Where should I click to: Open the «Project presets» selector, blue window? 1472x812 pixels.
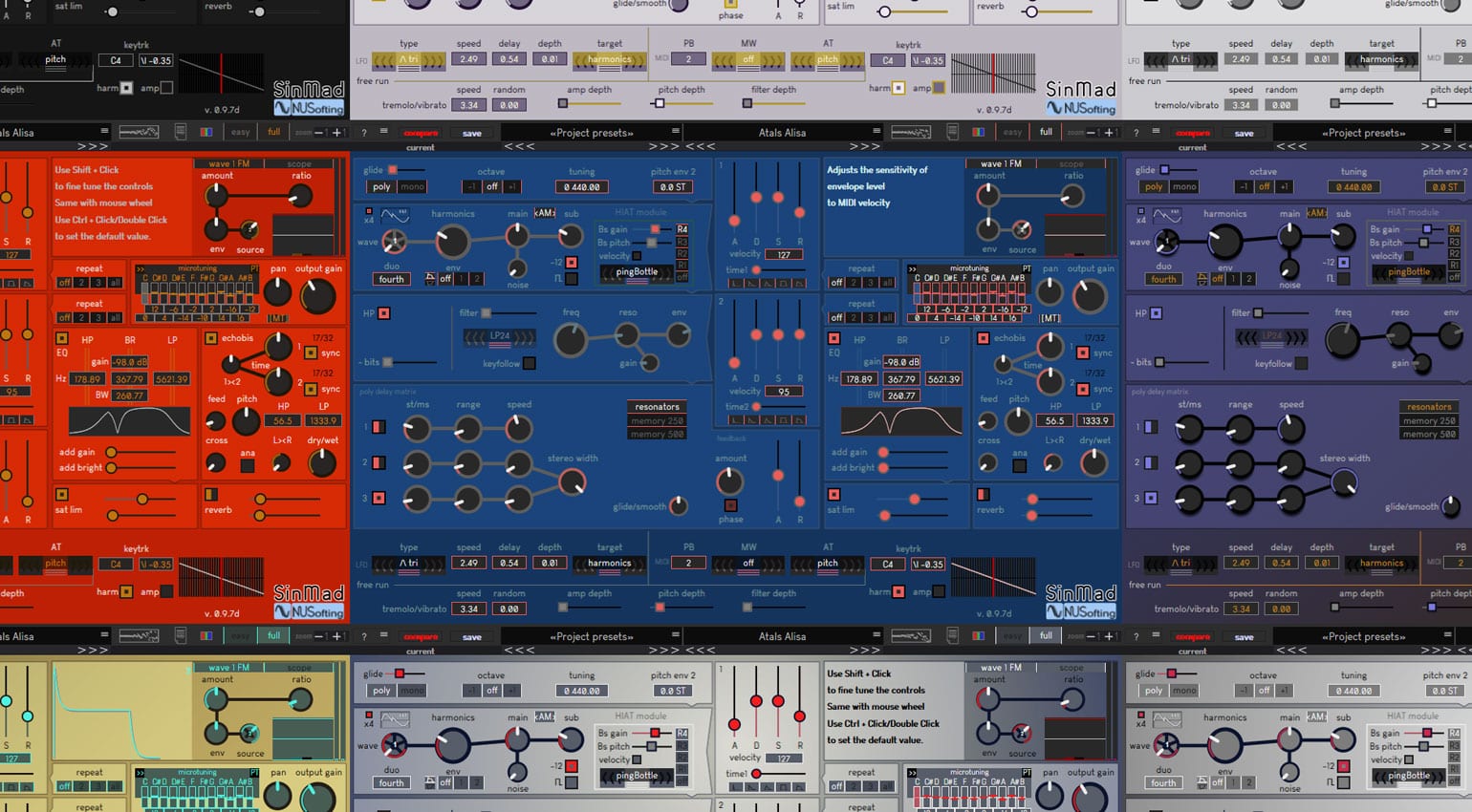(x=592, y=133)
